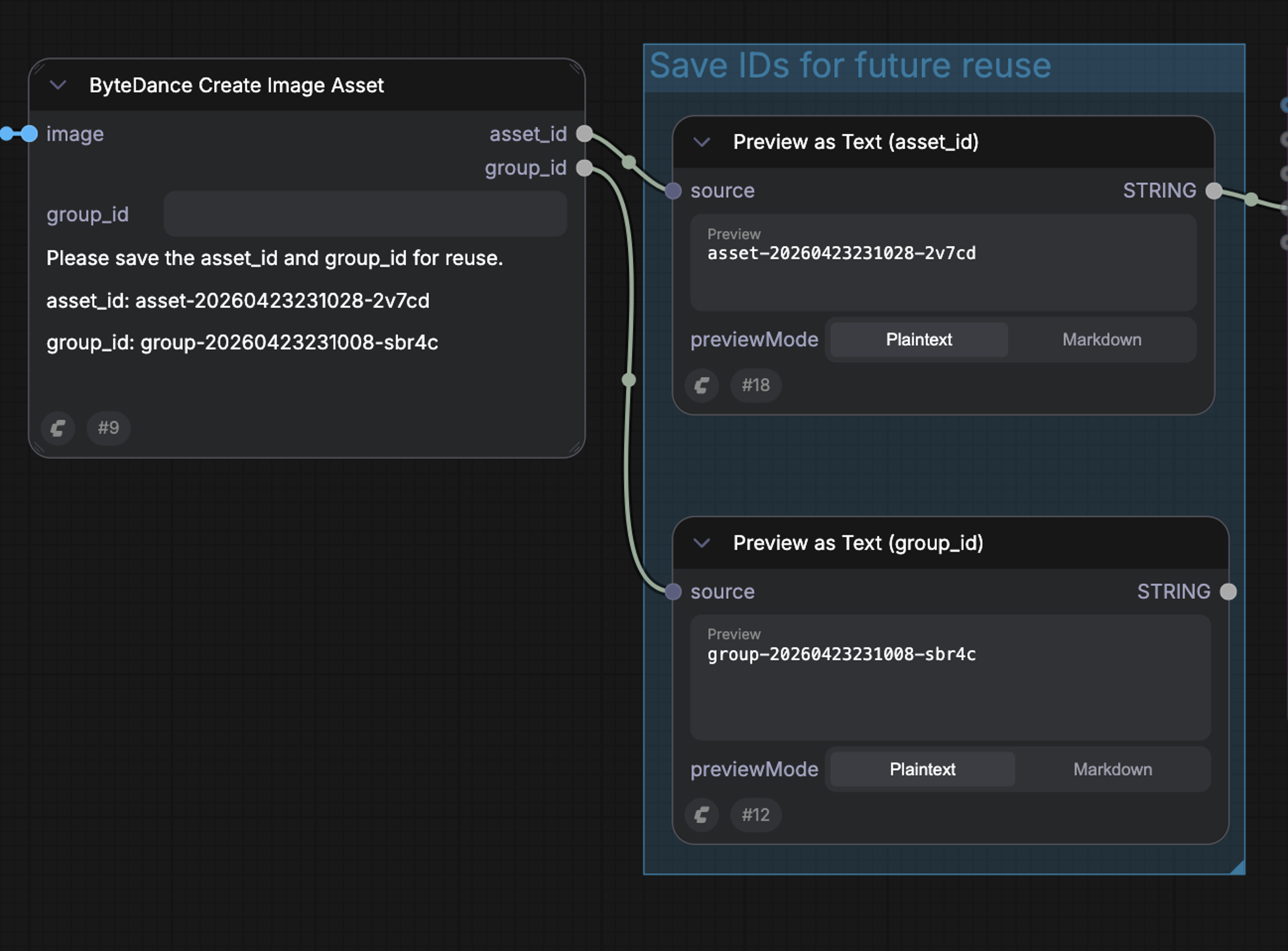Click Comfy logo badge on node #9

58,428
